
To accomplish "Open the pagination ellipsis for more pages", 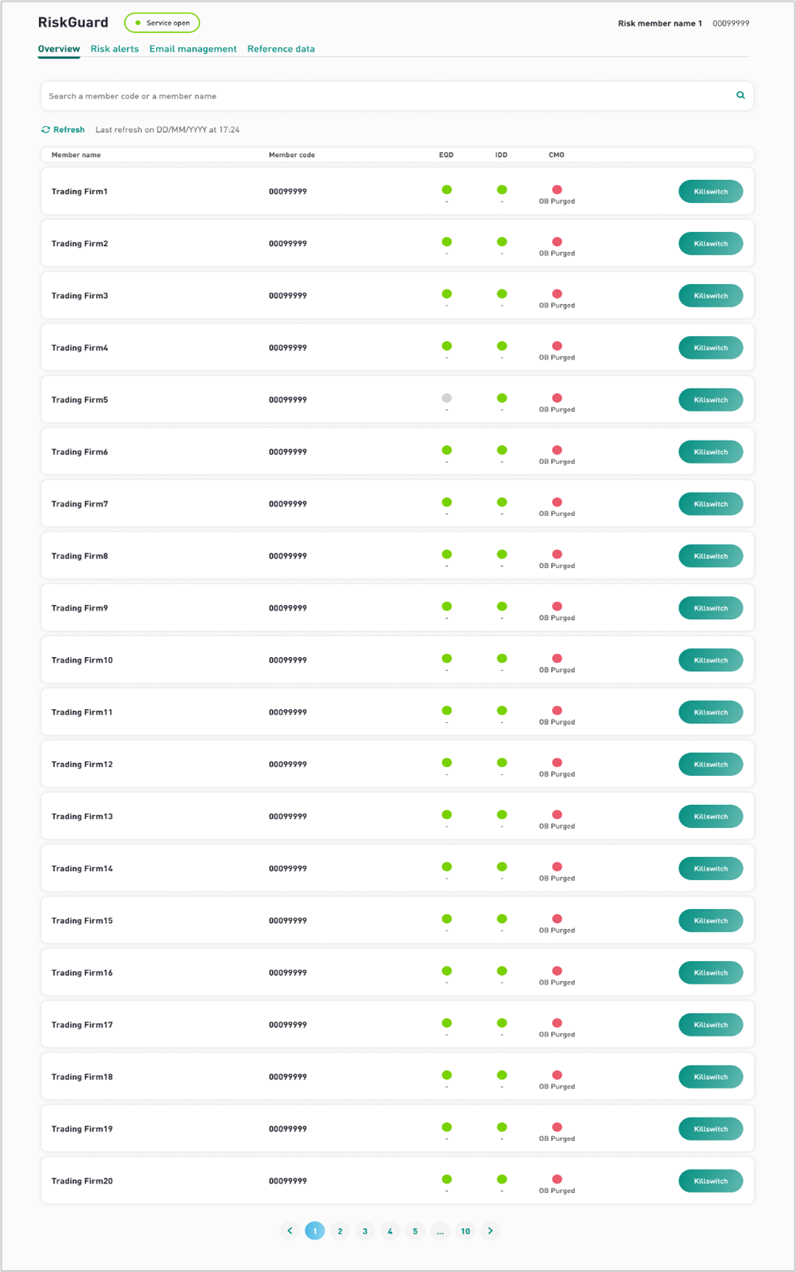I will tap(440, 1231).
